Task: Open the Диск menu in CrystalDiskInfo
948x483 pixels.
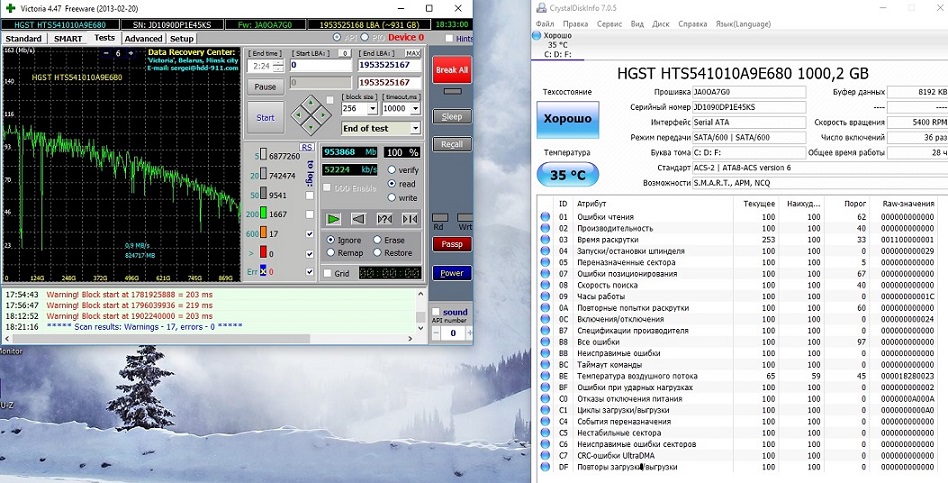Action: [x=661, y=24]
